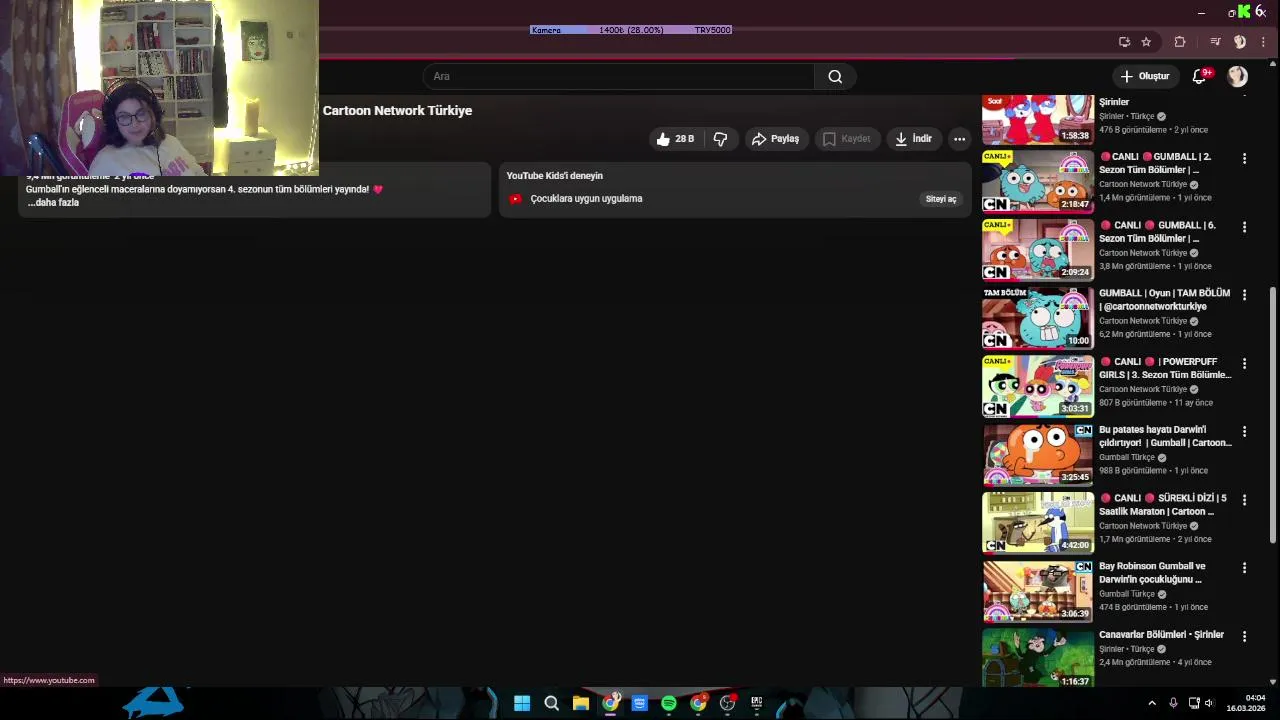Save the video with the Kaydet button
The width and height of the screenshot is (1280, 720).
[x=847, y=139]
